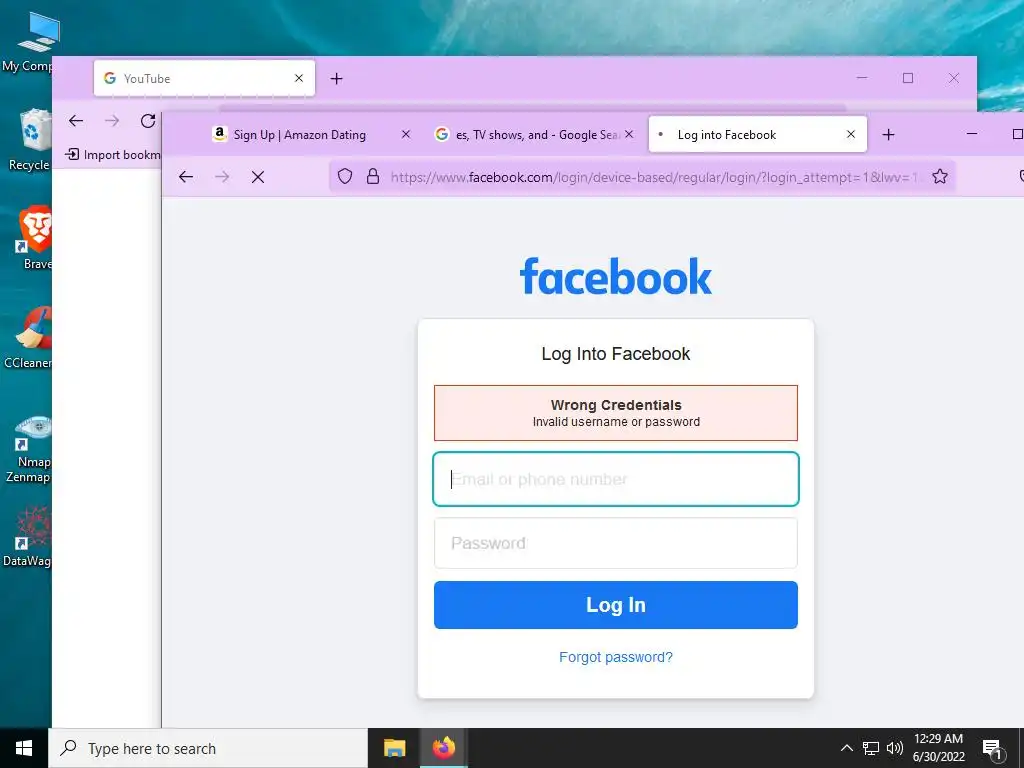Stop loading the Facebook page
The width and height of the screenshot is (1024, 768).
pyautogui.click(x=258, y=177)
